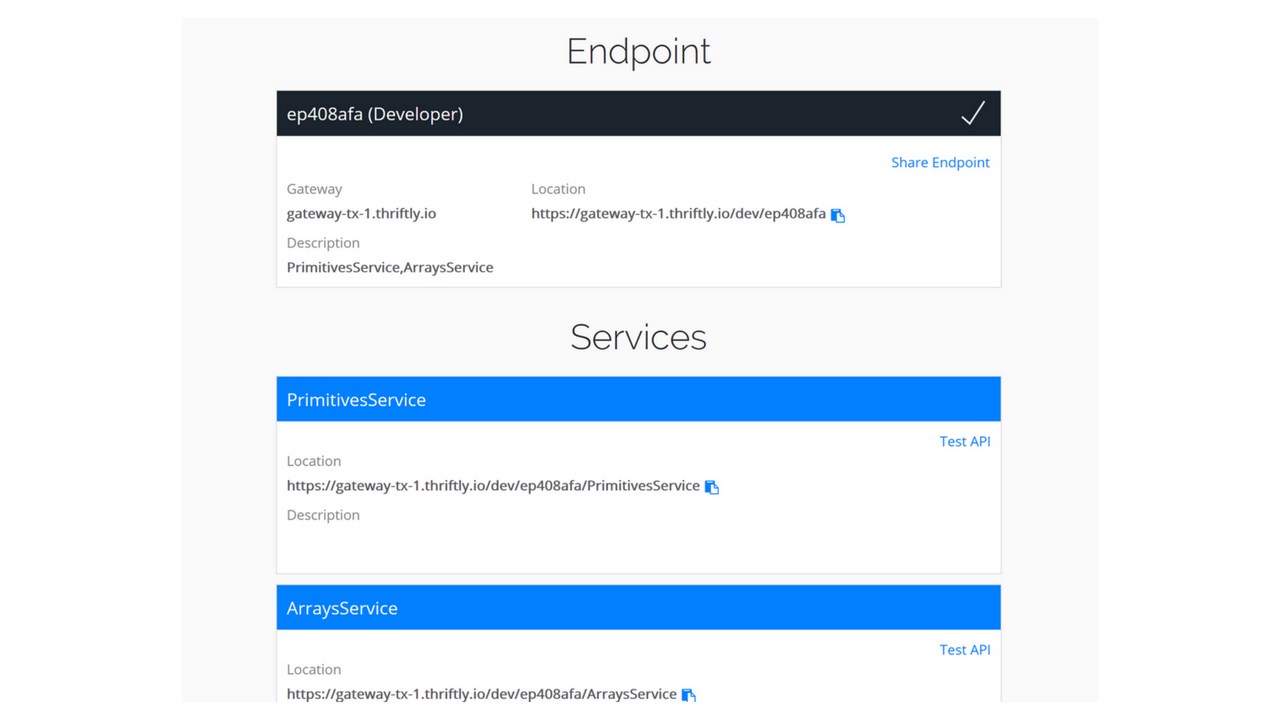Click the Gateway field label

click(314, 189)
